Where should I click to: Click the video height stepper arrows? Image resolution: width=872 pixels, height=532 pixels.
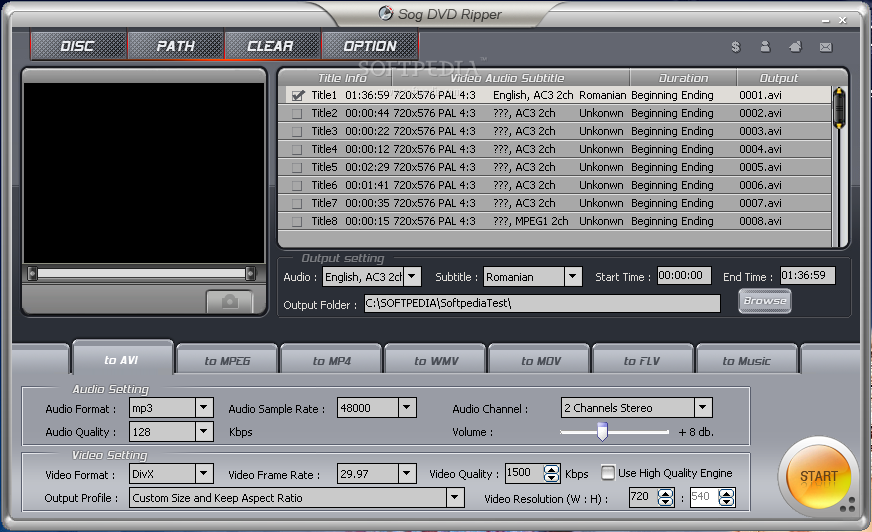tap(726, 497)
